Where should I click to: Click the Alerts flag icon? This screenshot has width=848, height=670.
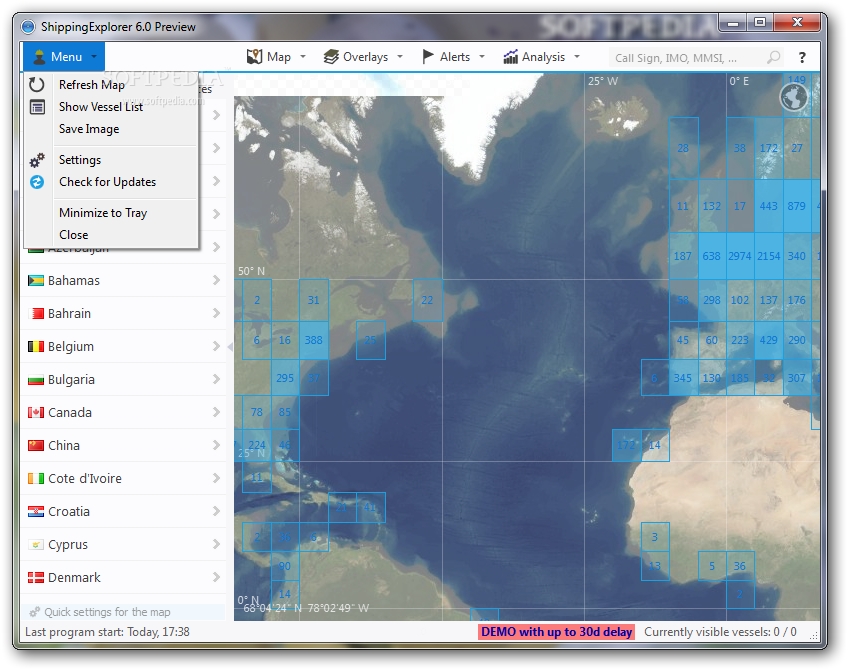click(428, 56)
